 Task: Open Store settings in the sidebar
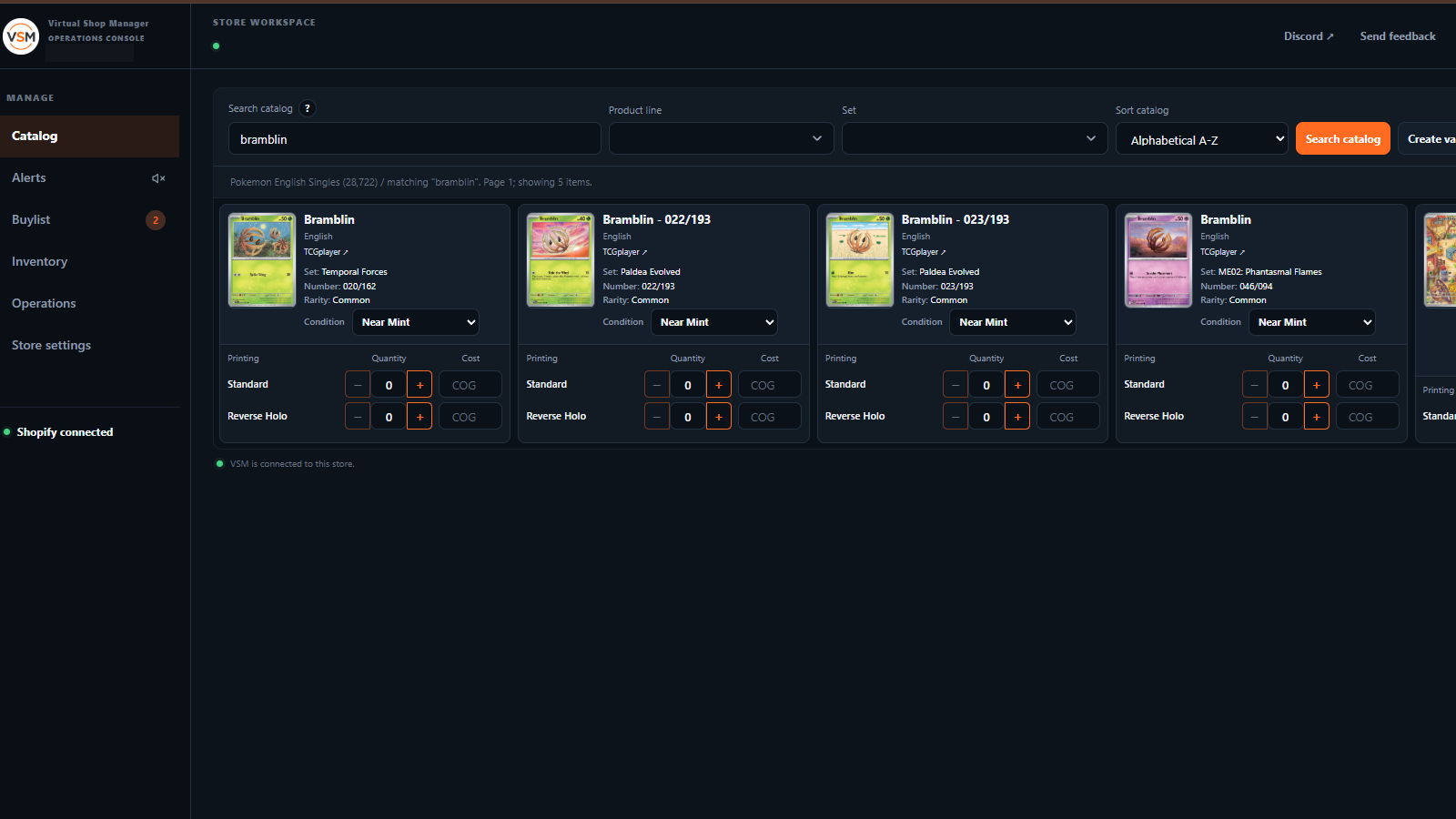click(x=51, y=346)
